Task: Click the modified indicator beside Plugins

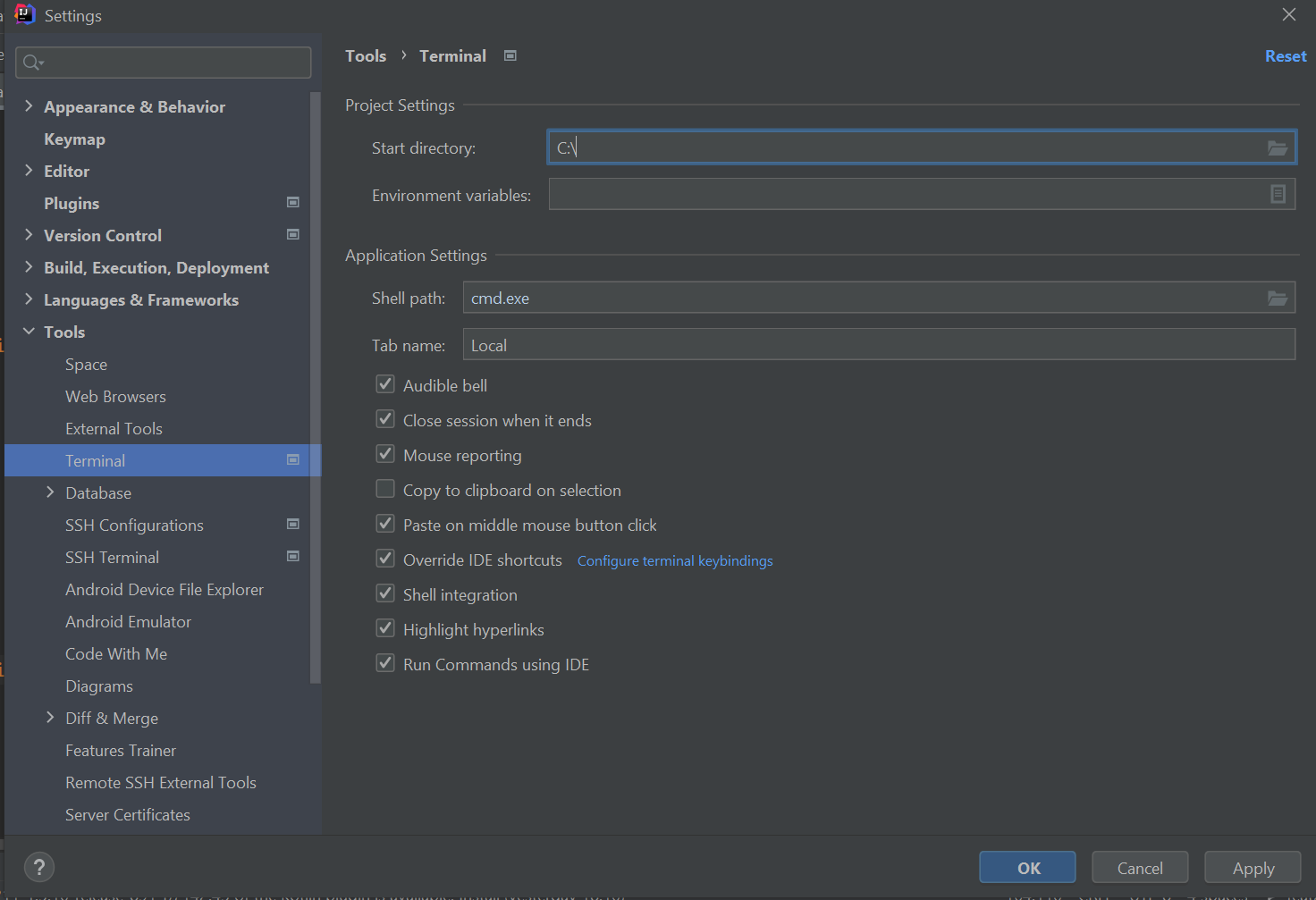Action: point(292,202)
